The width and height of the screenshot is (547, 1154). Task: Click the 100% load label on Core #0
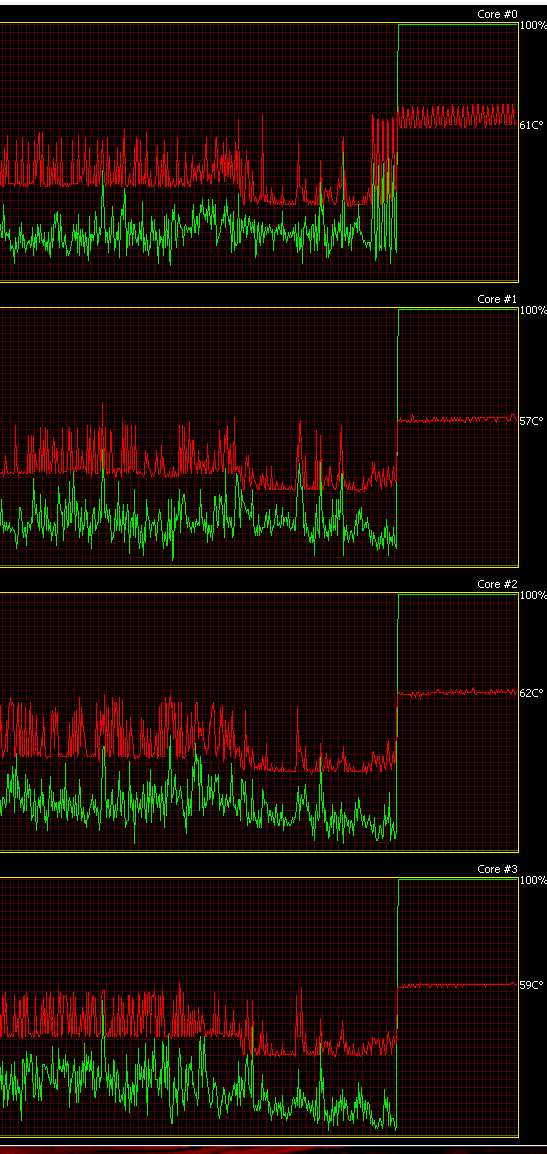533,25
